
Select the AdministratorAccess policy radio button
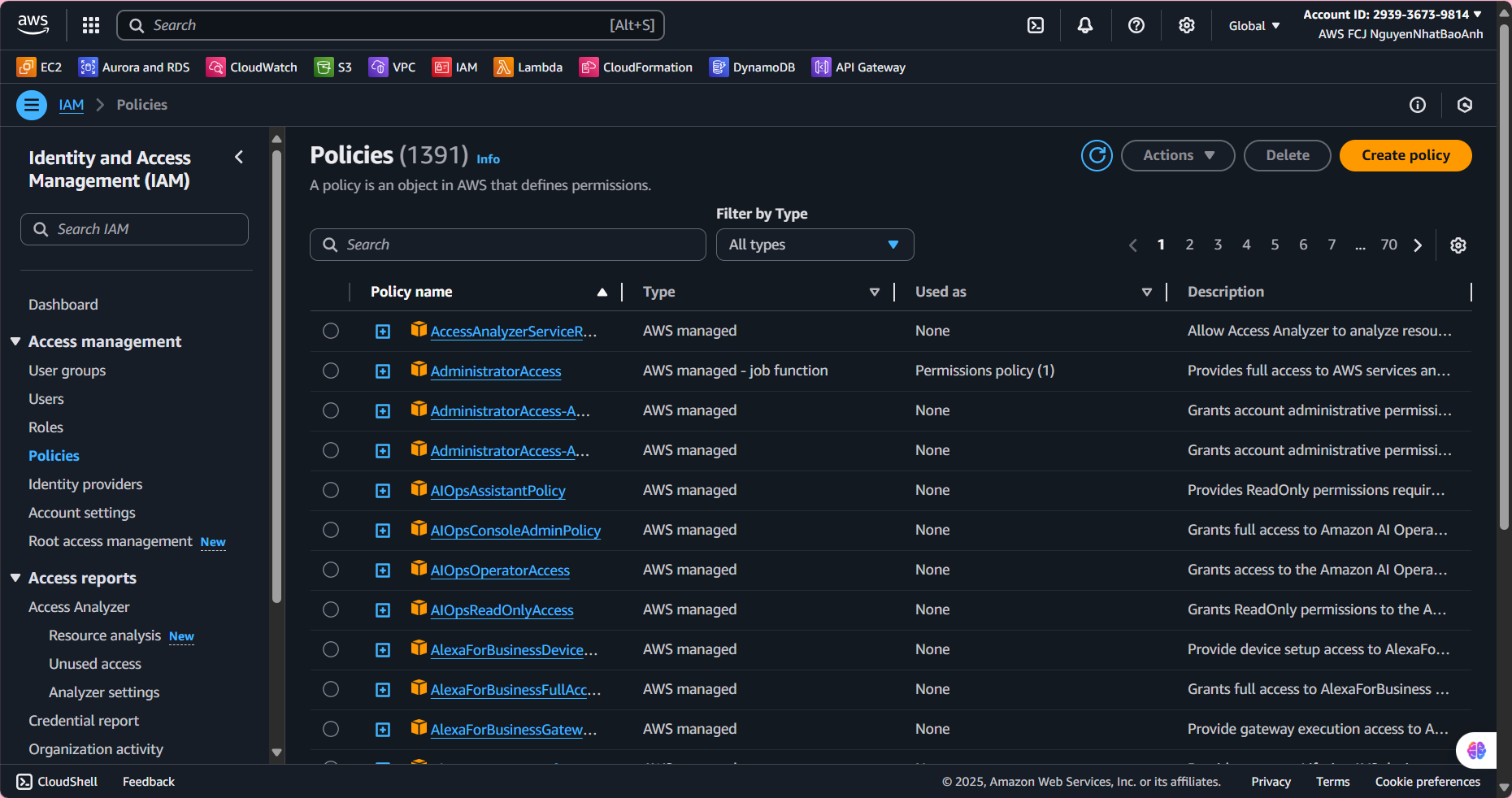pos(331,371)
